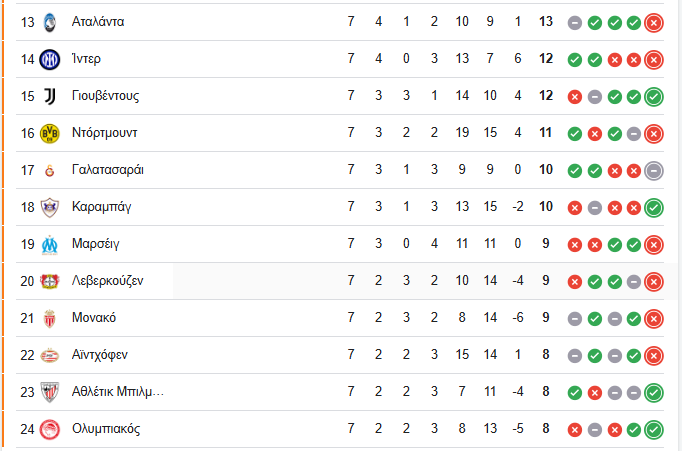The image size is (682, 451).
Task: Open the Αϊντχόφεν team page
Action: [100, 355]
